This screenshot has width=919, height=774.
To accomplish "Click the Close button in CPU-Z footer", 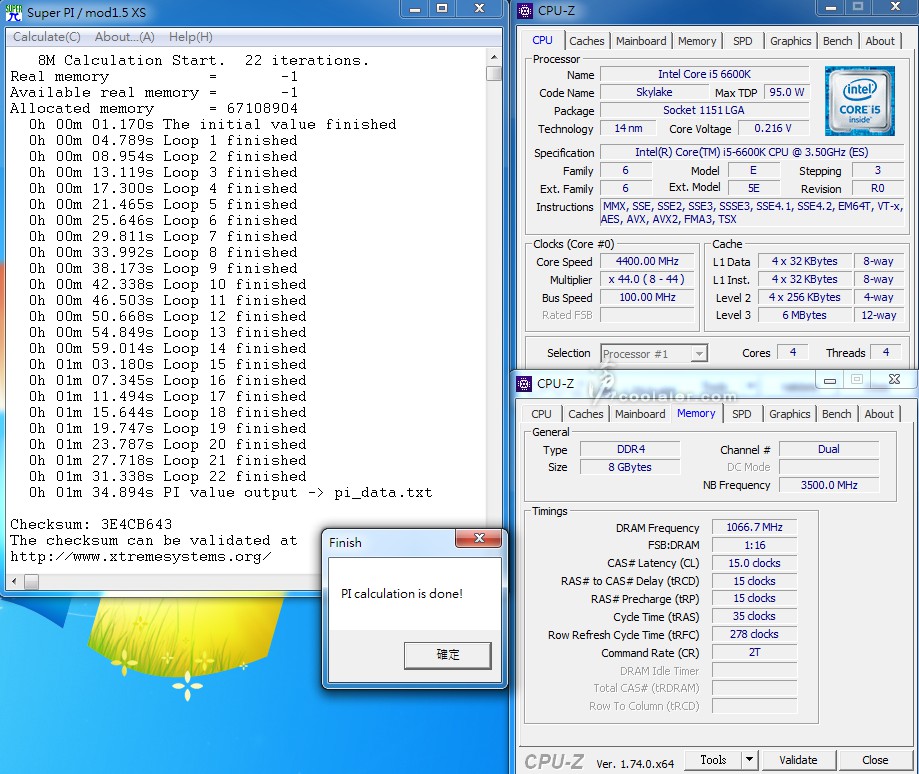I will tap(875, 760).
